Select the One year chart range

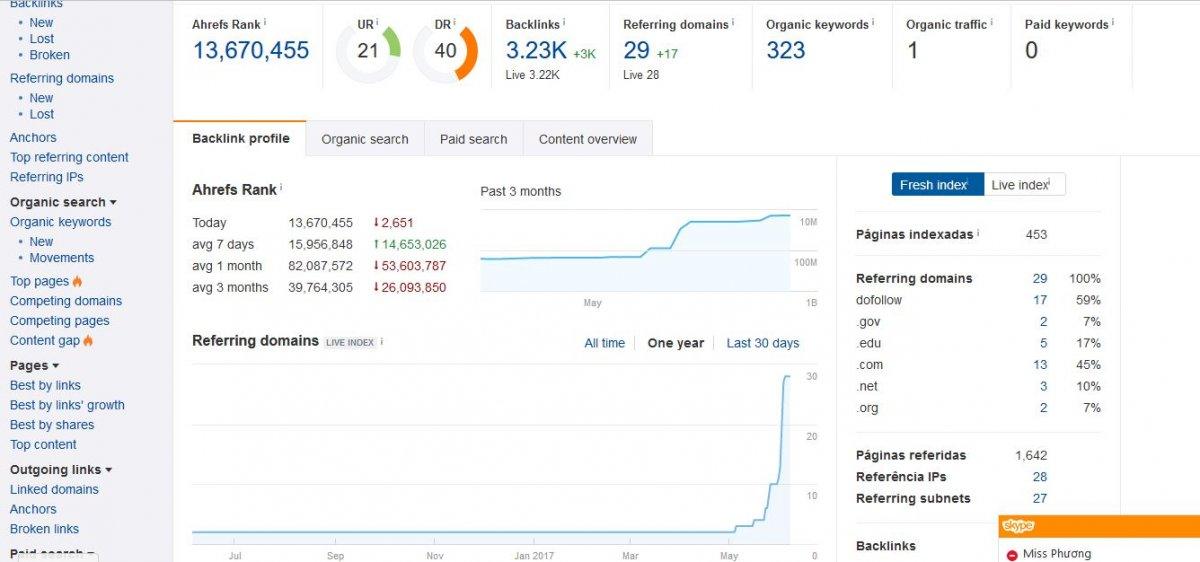tap(676, 343)
